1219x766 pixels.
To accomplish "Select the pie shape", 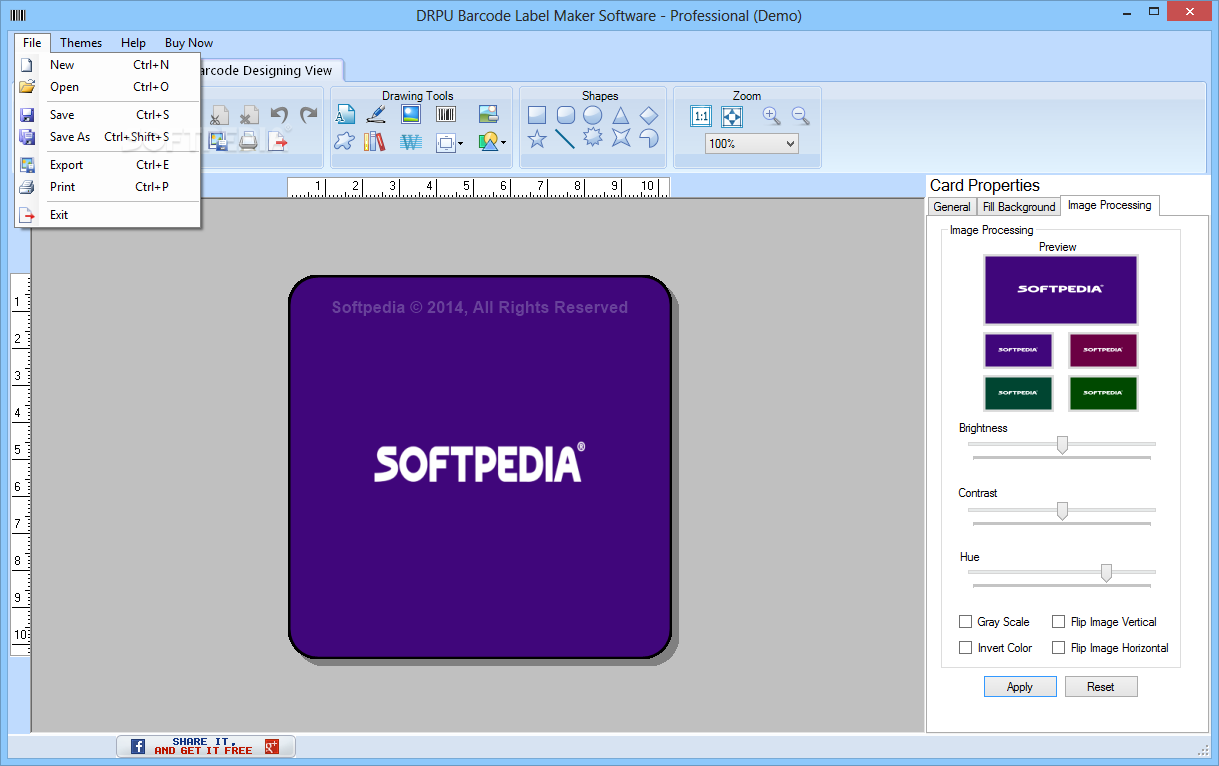I will 649,139.
